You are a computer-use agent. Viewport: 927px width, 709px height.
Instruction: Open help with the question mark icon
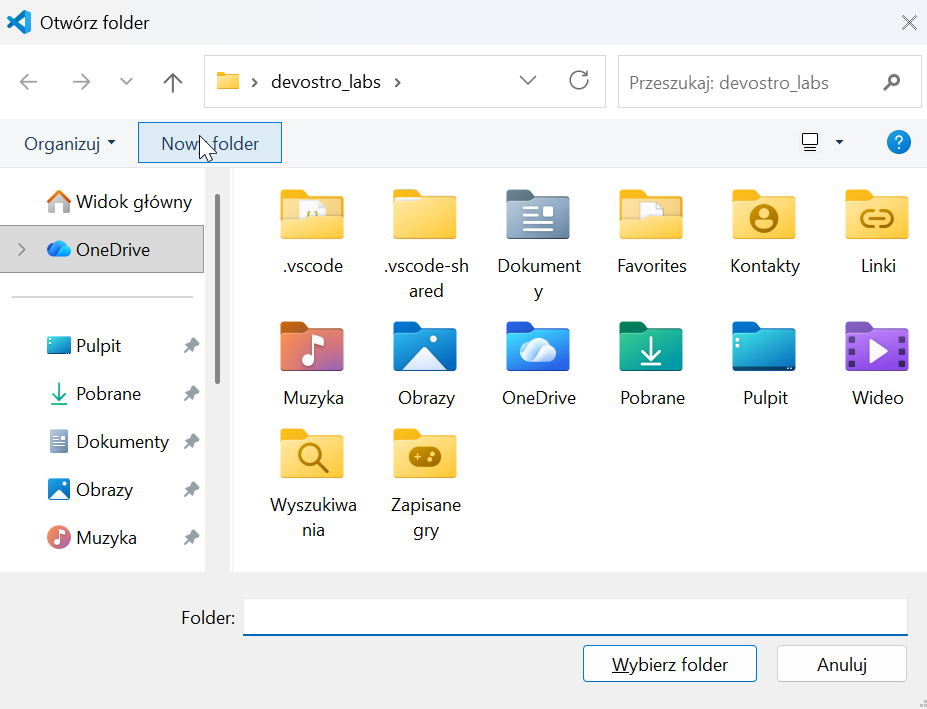898,142
